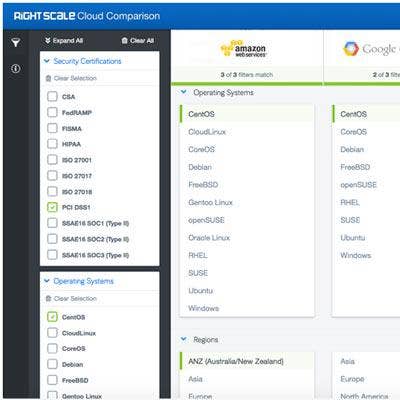Click the Clear All trash icon
The height and width of the screenshot is (400, 400).
tap(124, 41)
